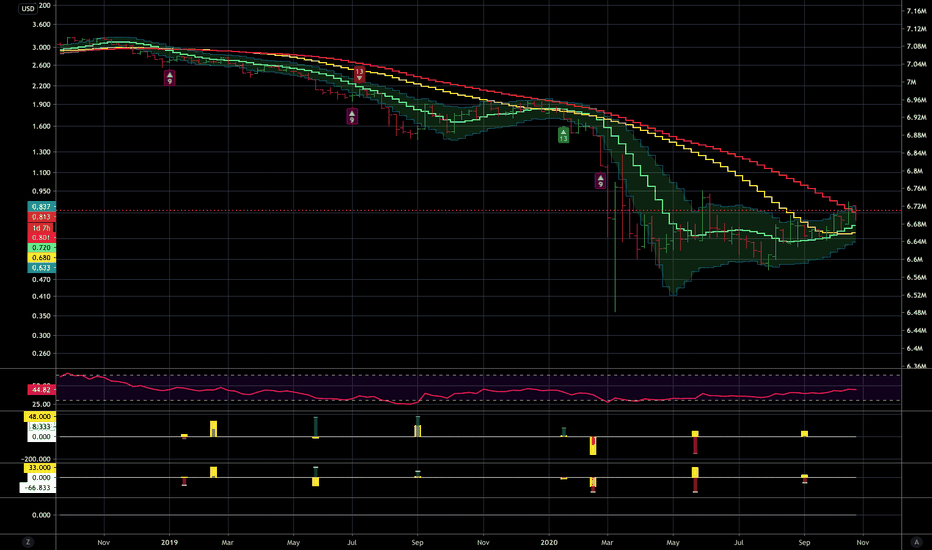The image size is (932, 550).
Task: Click the Mar label just after 2019
Action: point(227,542)
